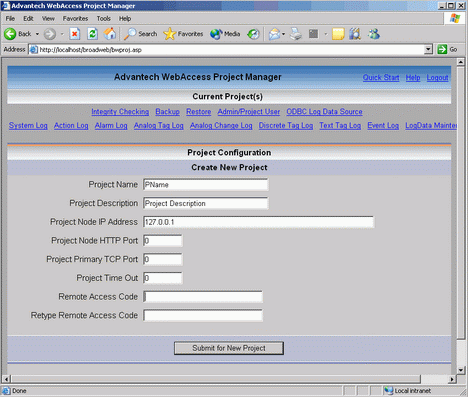Click the Print printer icon

(x=295, y=34)
